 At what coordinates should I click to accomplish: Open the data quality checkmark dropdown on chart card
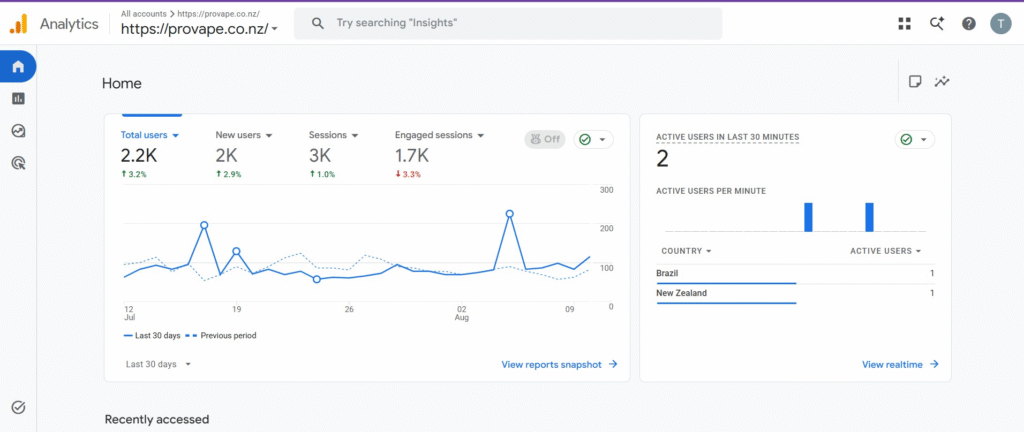pos(593,139)
